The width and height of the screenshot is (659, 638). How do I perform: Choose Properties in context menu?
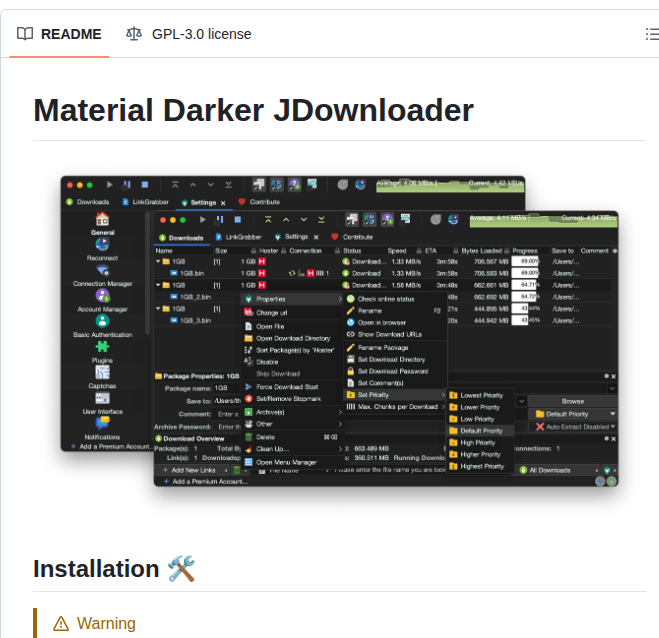pyautogui.click(x=293, y=299)
